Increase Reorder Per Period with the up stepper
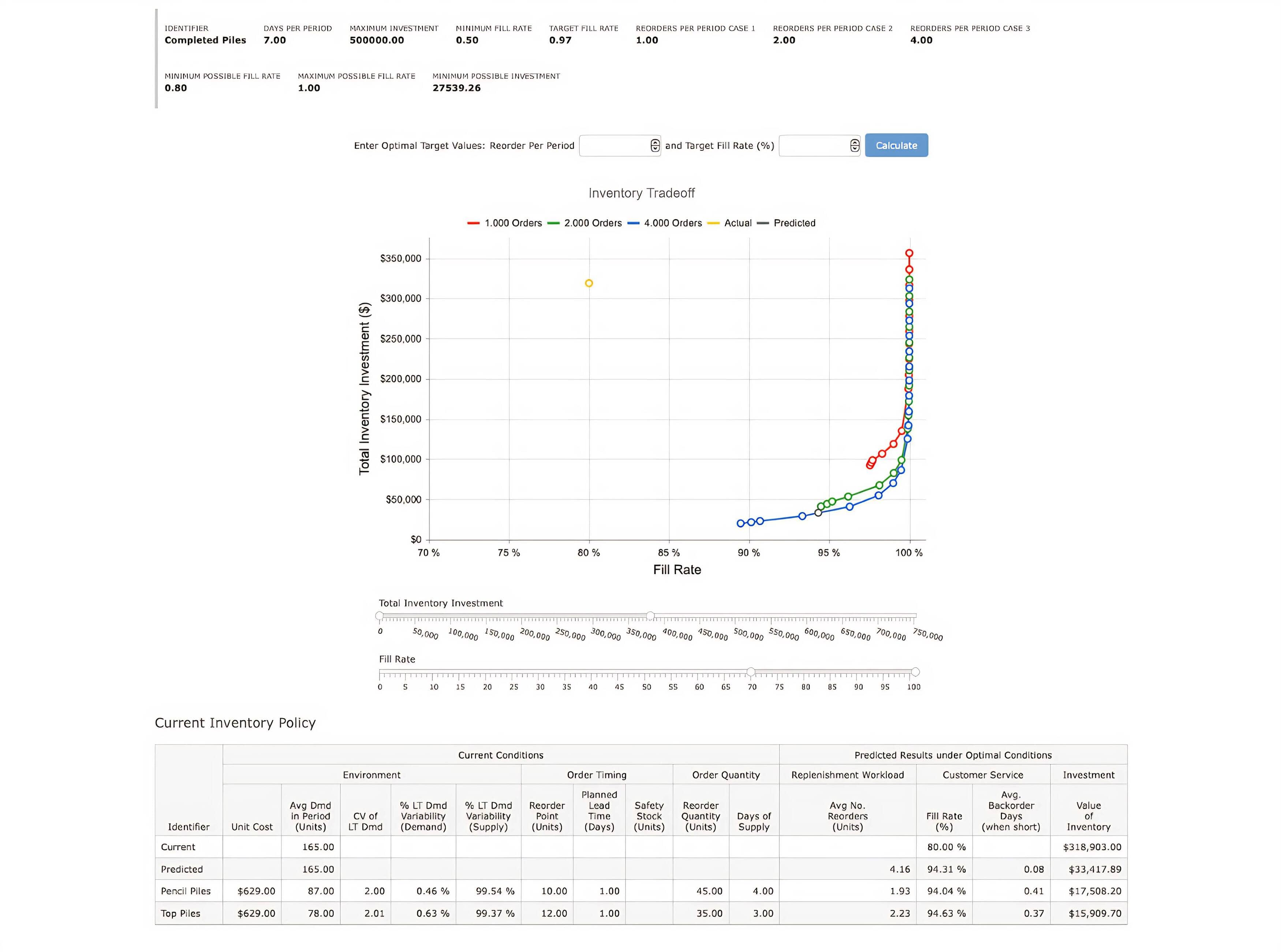Screen dimensions: 1281x952 tap(655, 142)
